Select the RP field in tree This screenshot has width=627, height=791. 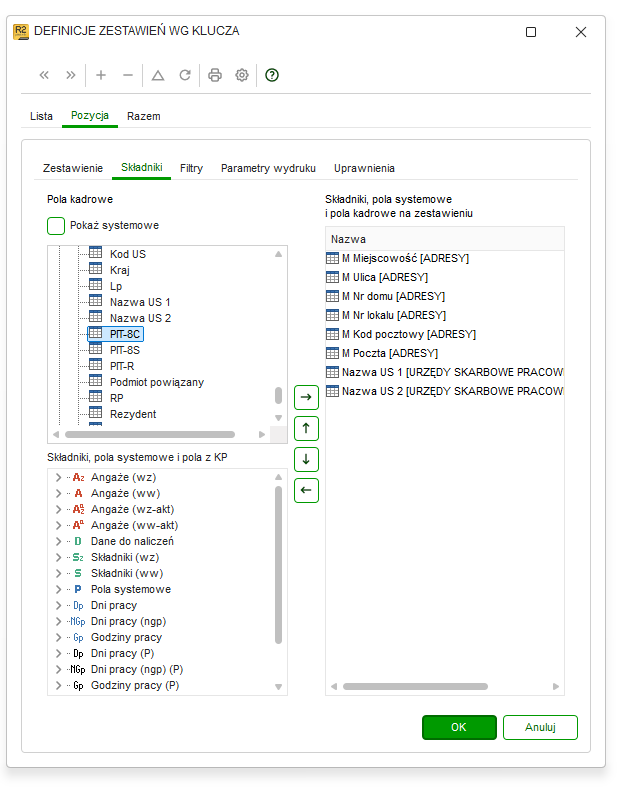click(117, 399)
